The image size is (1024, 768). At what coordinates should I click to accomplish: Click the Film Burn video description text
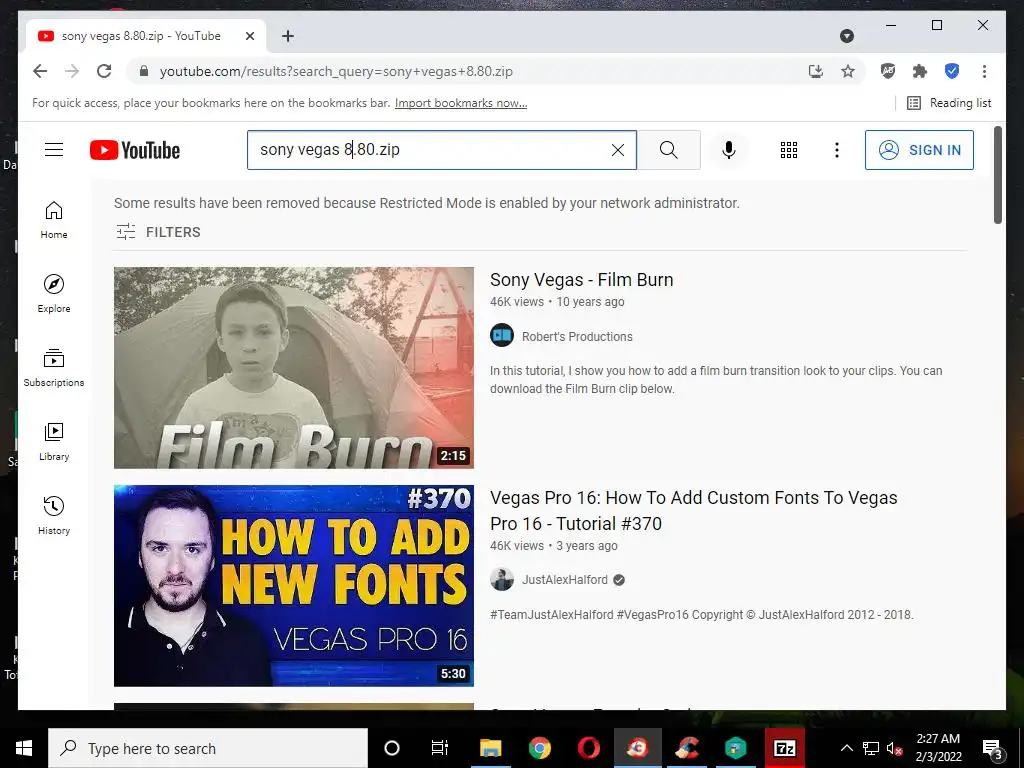pyautogui.click(x=716, y=379)
